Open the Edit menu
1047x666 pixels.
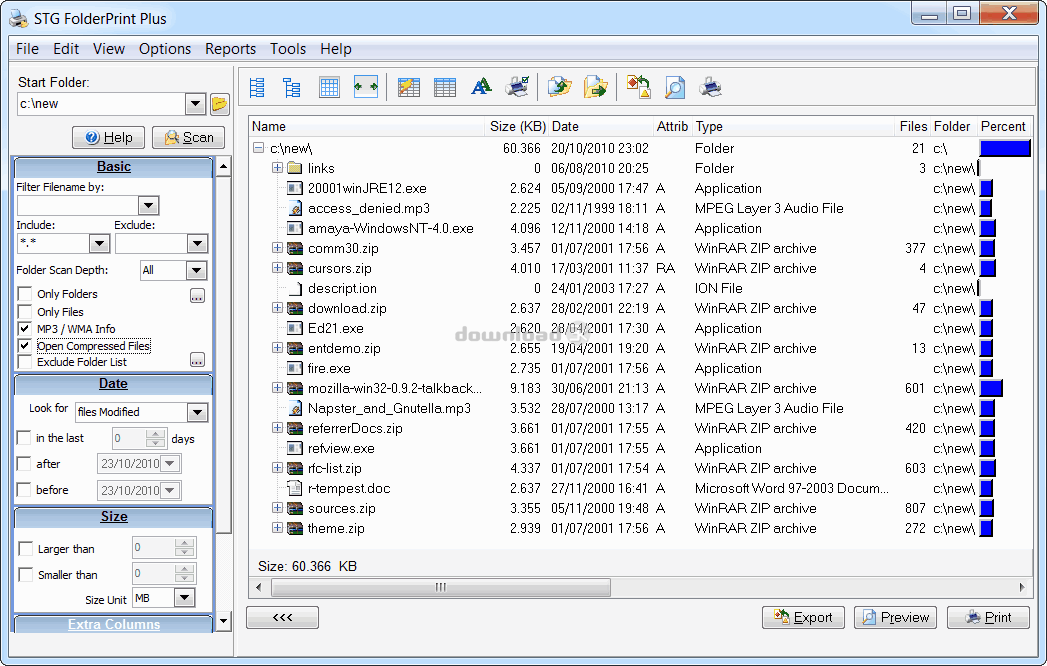[66, 49]
